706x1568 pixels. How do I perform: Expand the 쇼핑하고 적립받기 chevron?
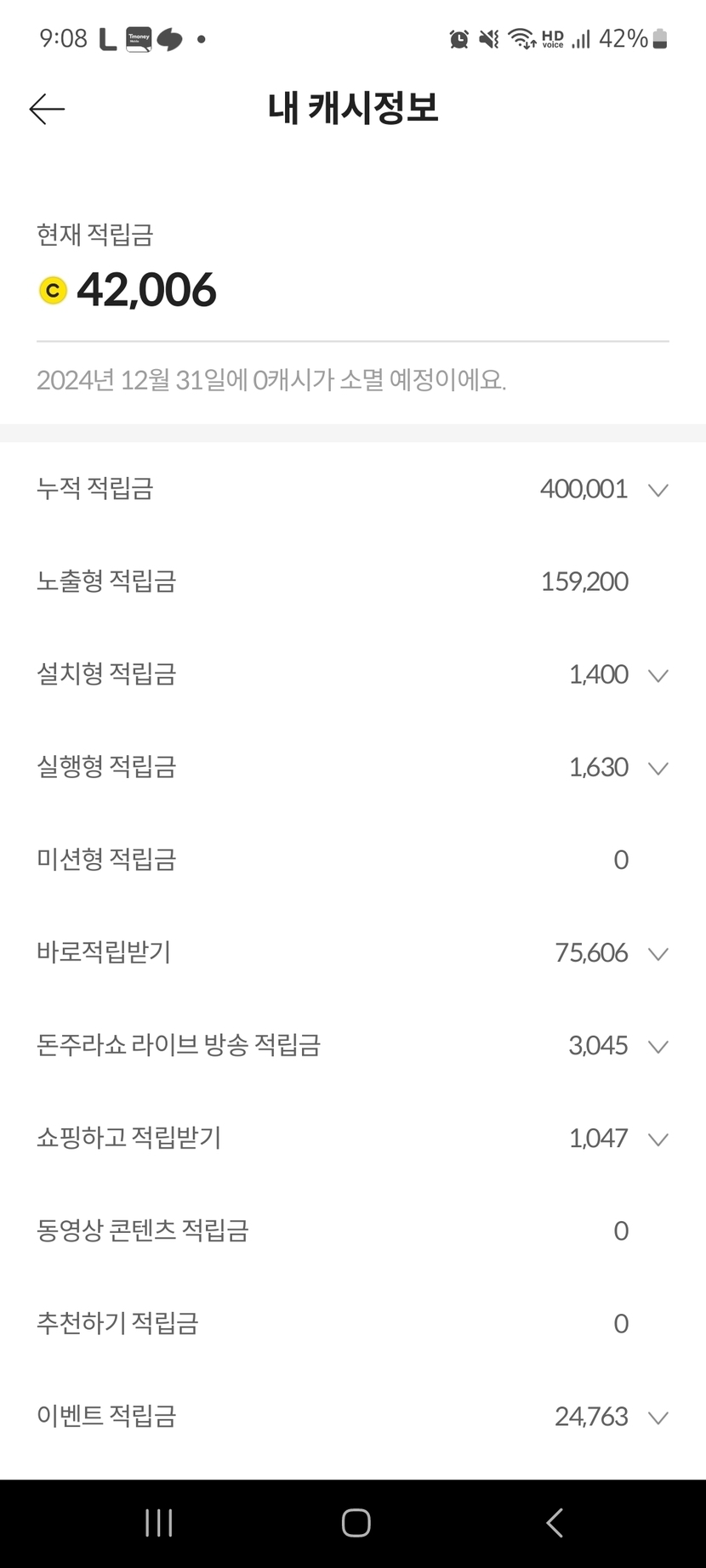658,1139
